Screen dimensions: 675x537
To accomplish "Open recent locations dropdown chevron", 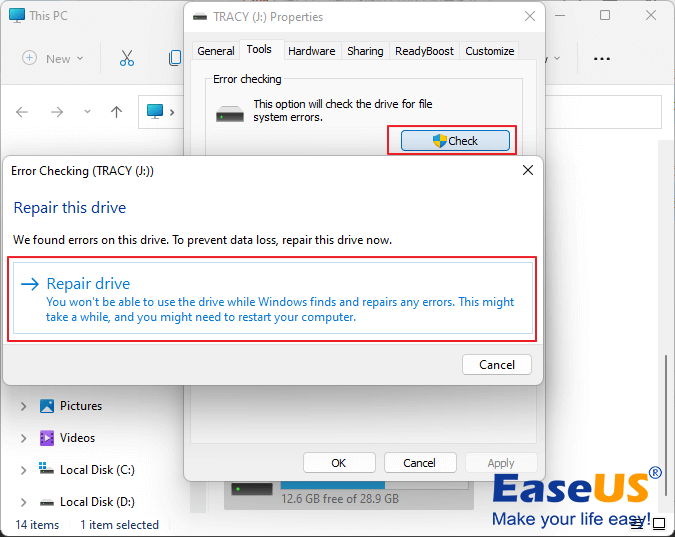I will tap(87, 112).
